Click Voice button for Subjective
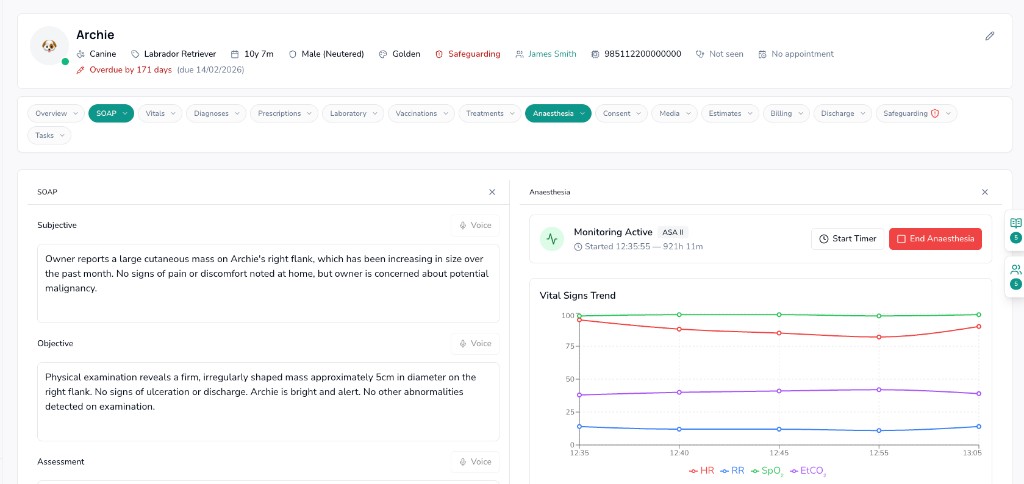The image size is (1024, 484). click(x=475, y=225)
